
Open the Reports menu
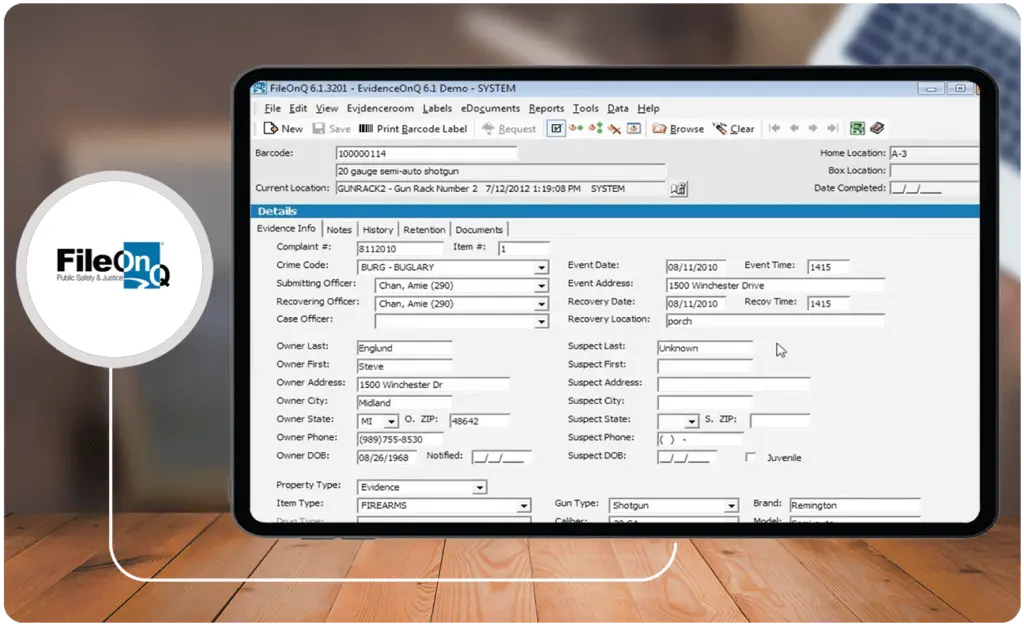coord(546,108)
